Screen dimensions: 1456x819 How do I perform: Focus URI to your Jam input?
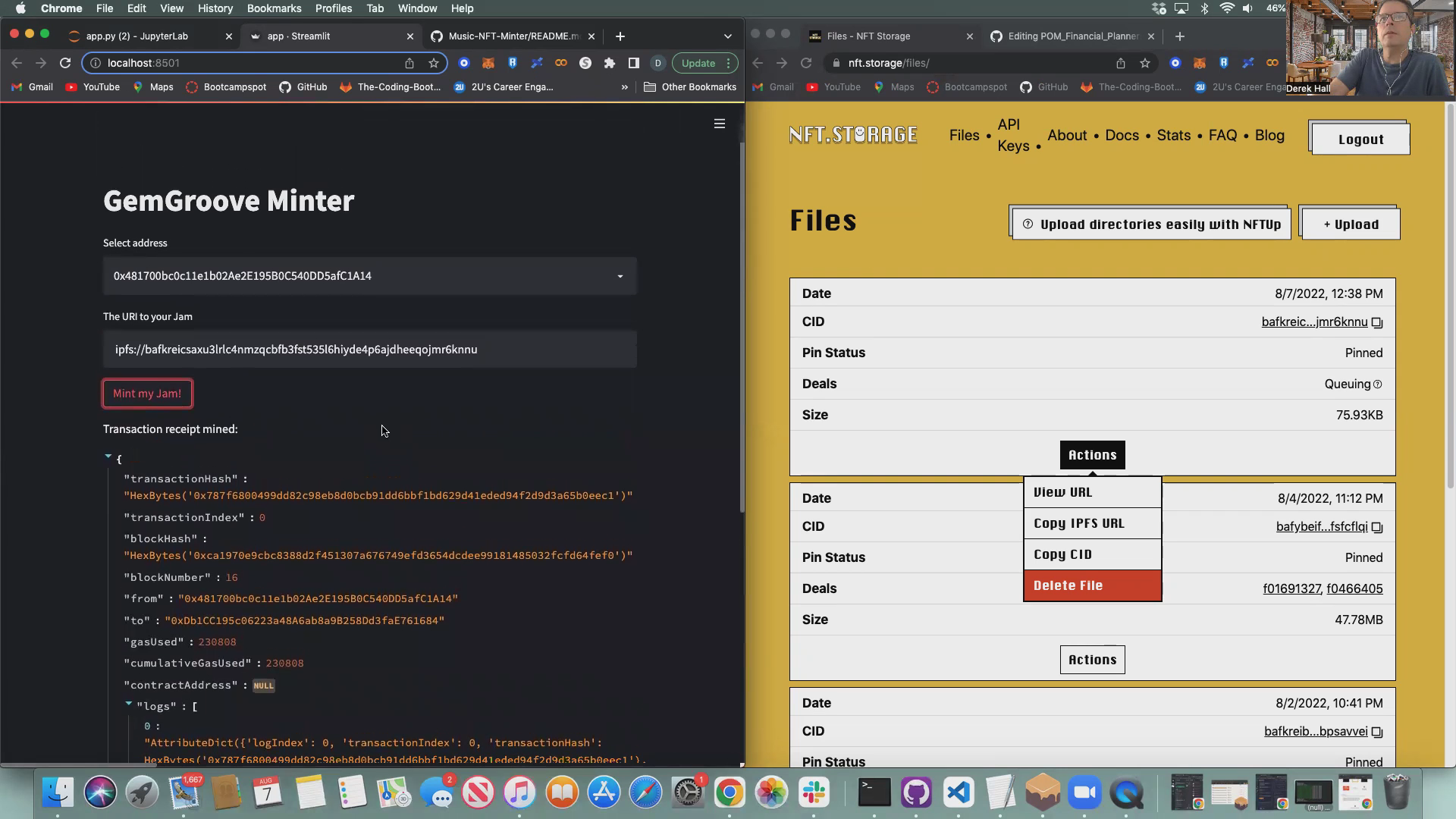pyautogui.click(x=370, y=350)
